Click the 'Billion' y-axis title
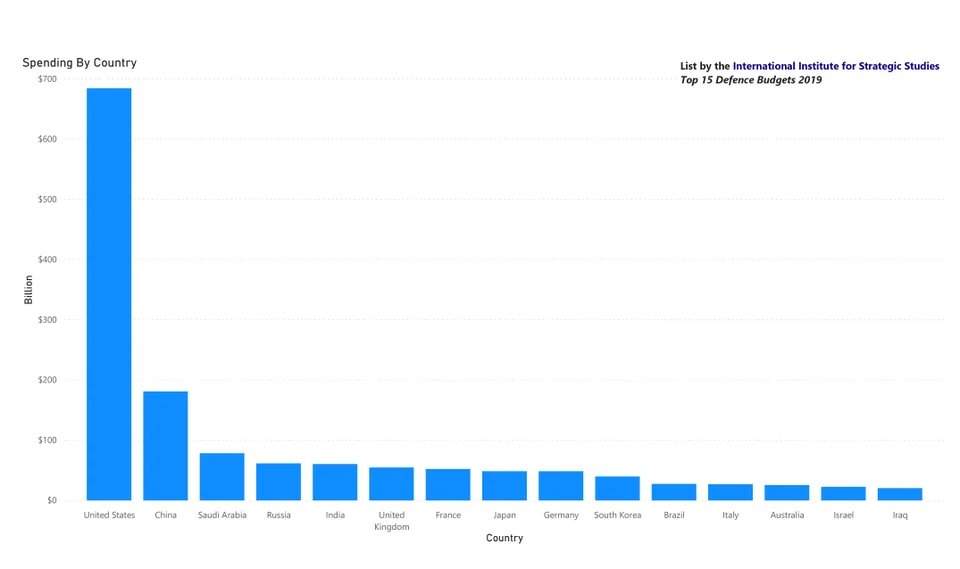This screenshot has width=960, height=569. (28, 290)
